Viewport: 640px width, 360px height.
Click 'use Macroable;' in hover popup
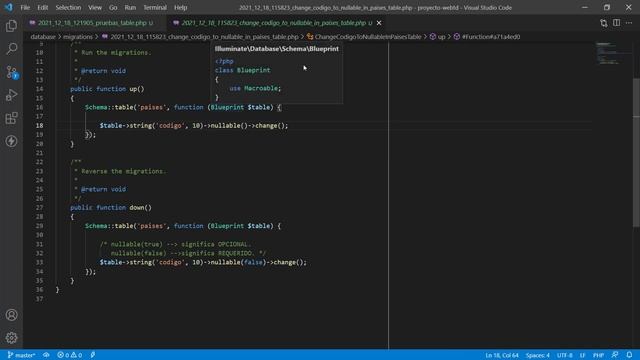[x=255, y=88]
